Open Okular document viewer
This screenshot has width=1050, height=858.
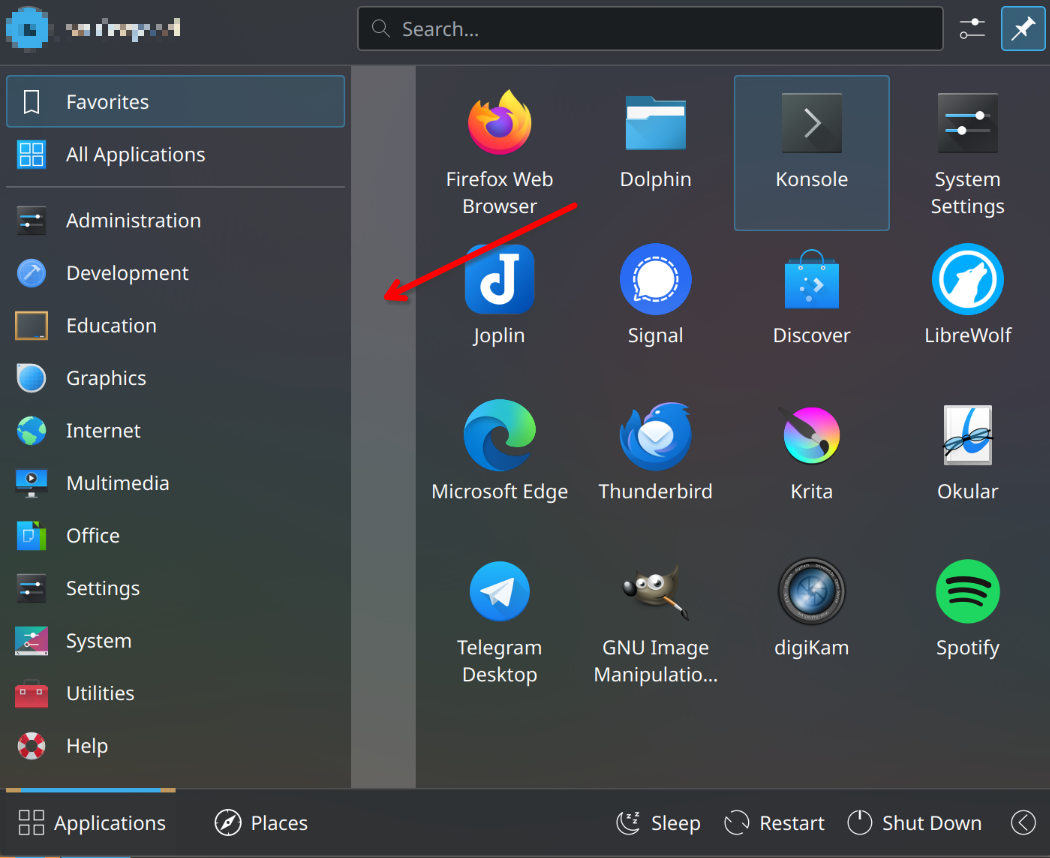click(x=967, y=451)
